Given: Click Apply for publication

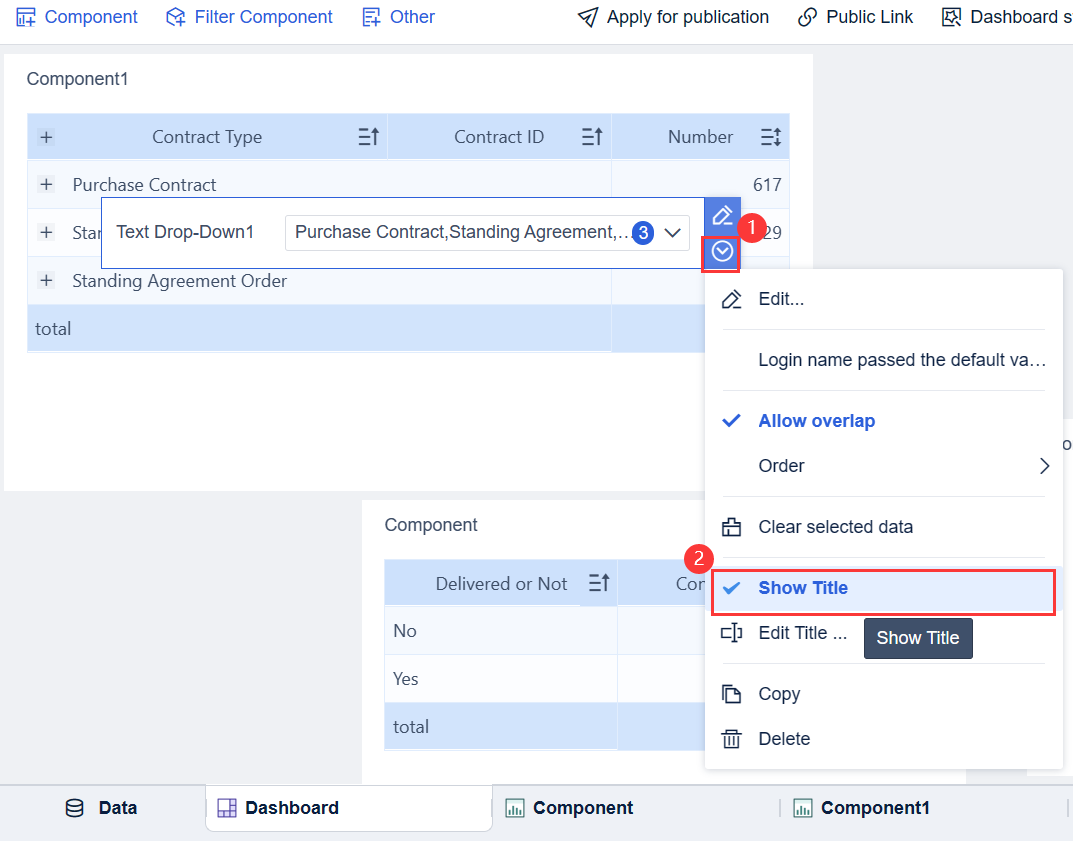Looking at the screenshot, I should pyautogui.click(x=673, y=17).
